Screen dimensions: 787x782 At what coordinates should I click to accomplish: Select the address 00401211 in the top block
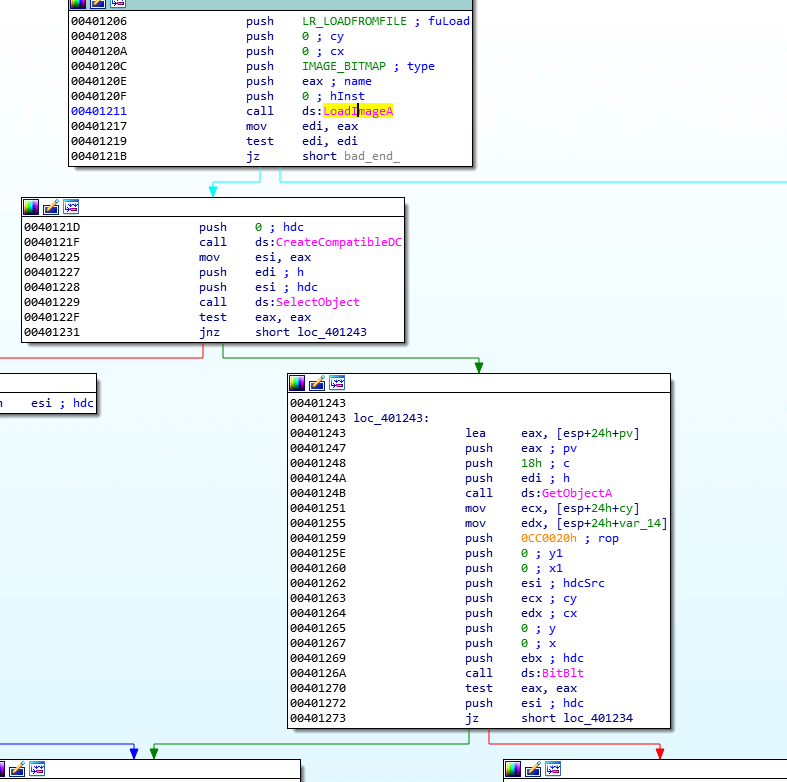pyautogui.click(x=99, y=111)
